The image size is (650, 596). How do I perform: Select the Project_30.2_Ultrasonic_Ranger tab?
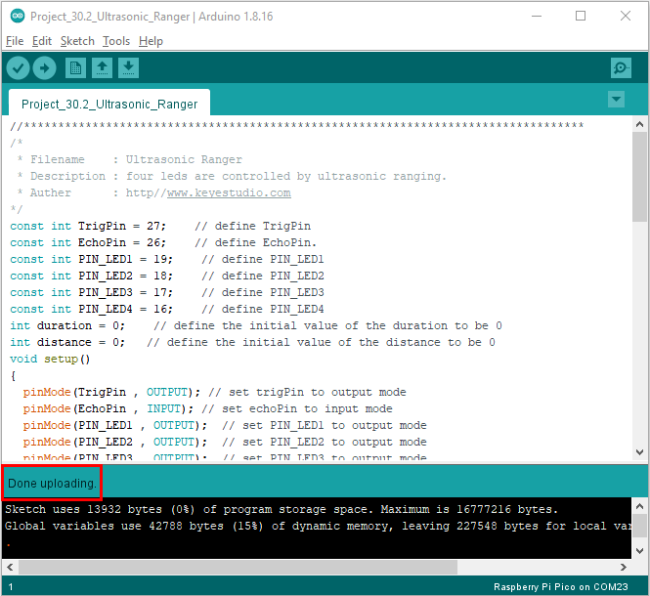coord(109,104)
